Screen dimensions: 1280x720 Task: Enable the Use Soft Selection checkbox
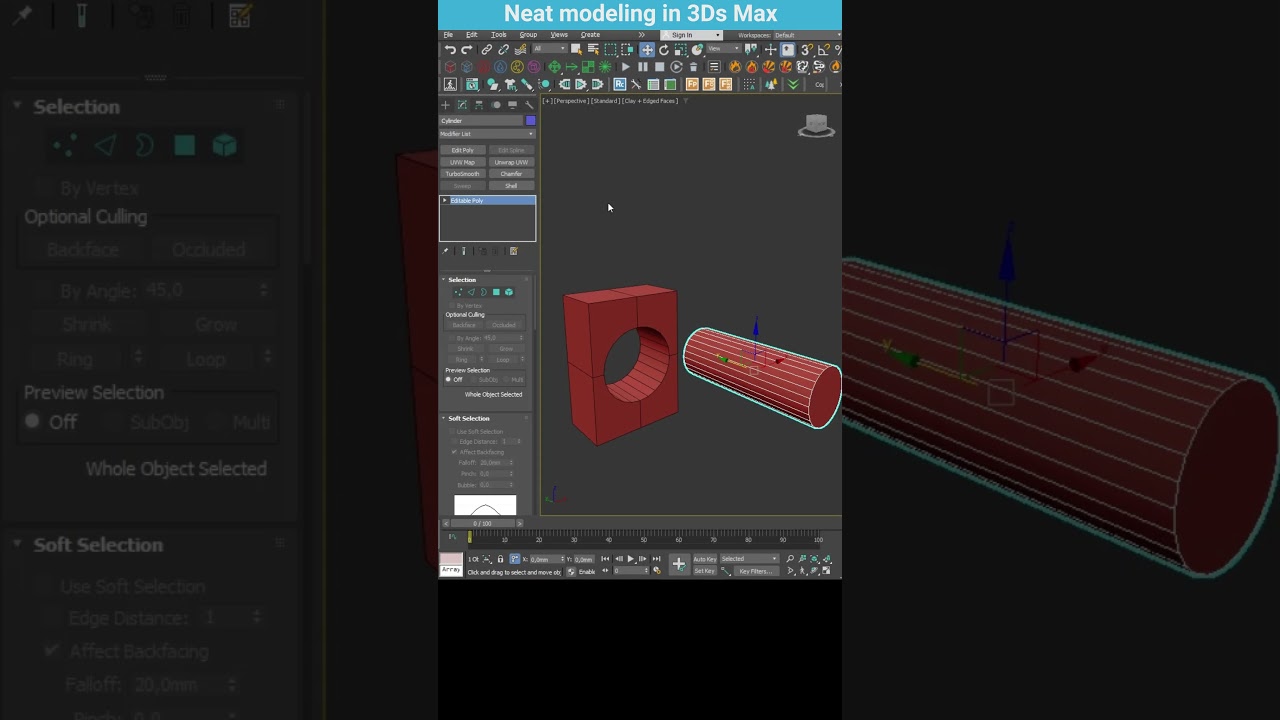(453, 431)
